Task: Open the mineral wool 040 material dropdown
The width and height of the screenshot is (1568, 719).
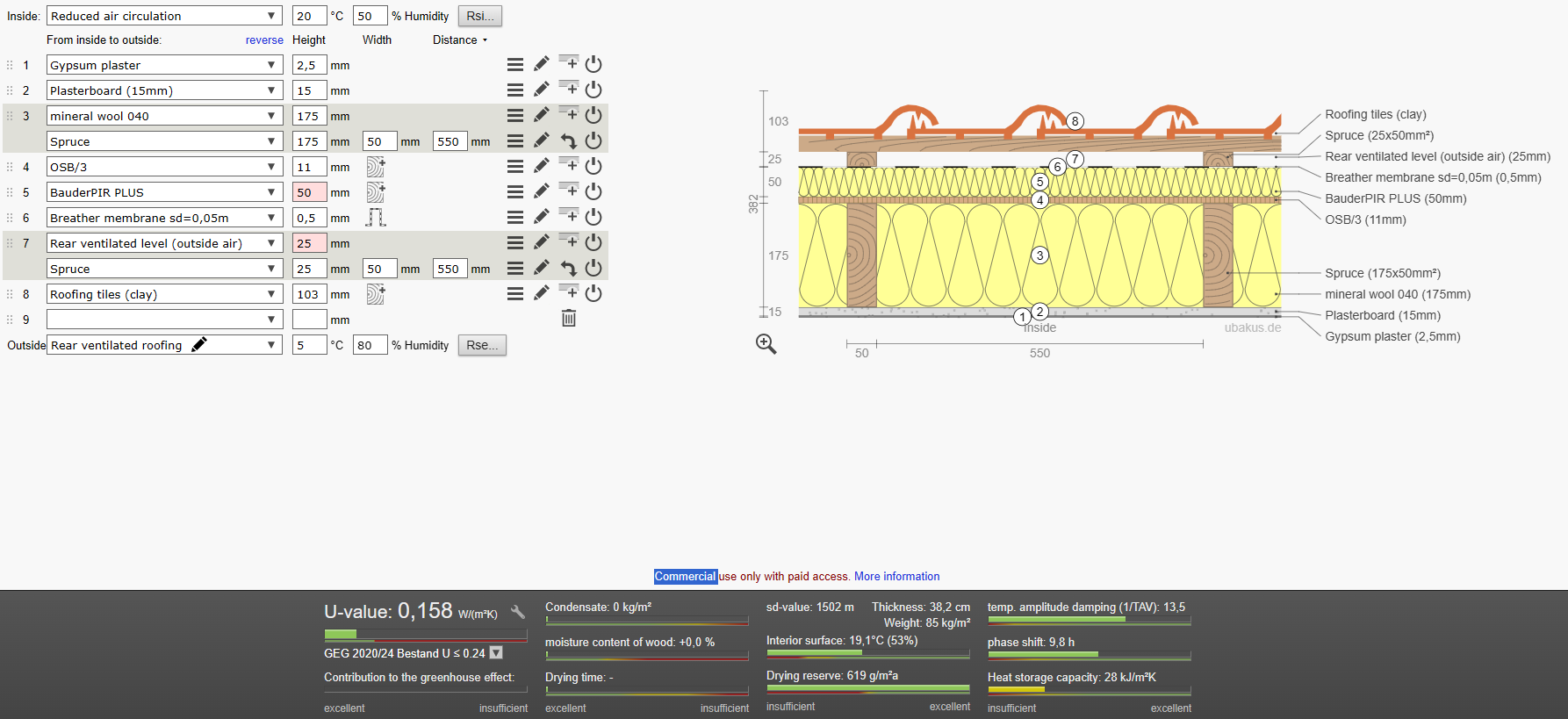Action: [164, 116]
